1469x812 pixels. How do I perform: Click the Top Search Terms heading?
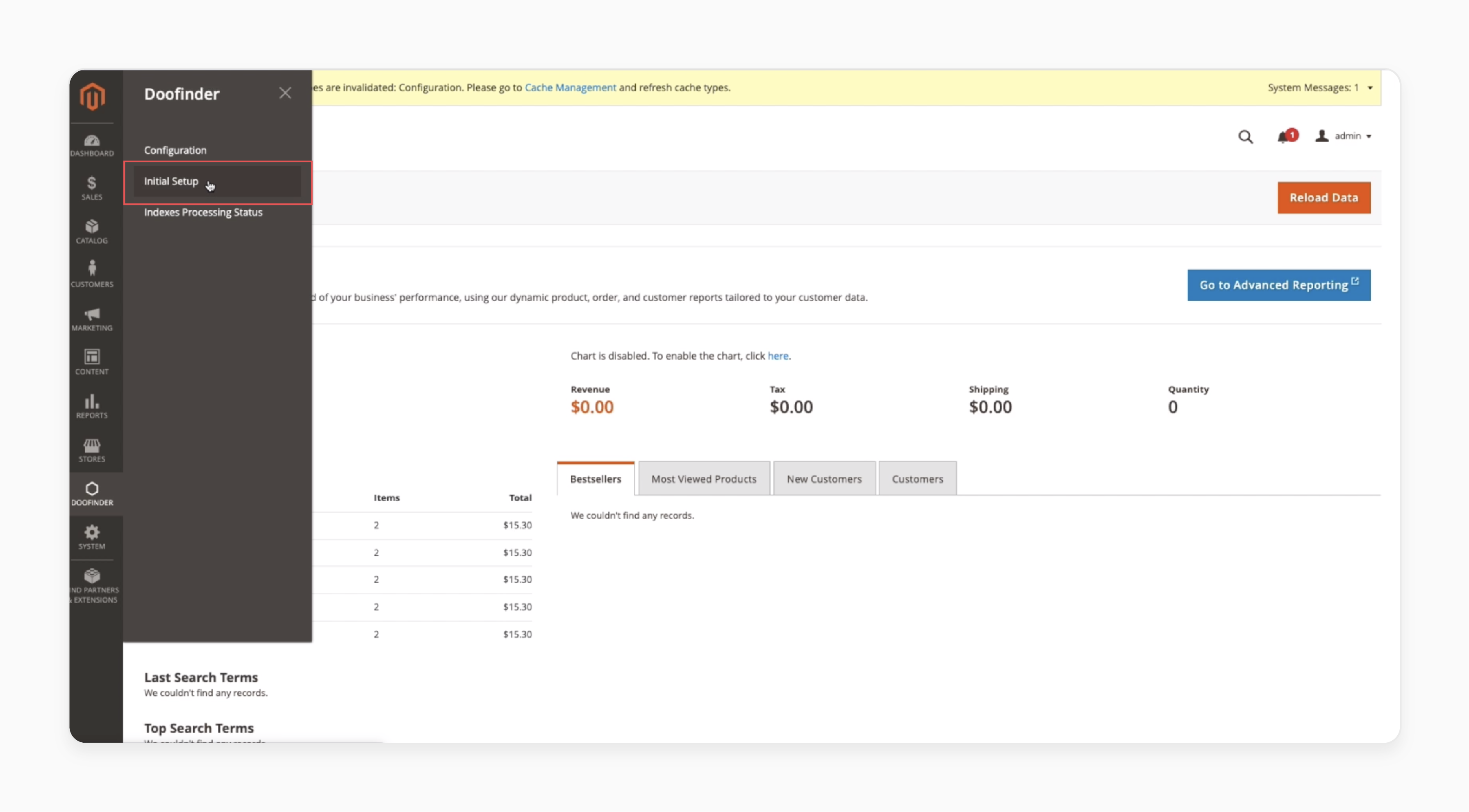pyautogui.click(x=198, y=728)
